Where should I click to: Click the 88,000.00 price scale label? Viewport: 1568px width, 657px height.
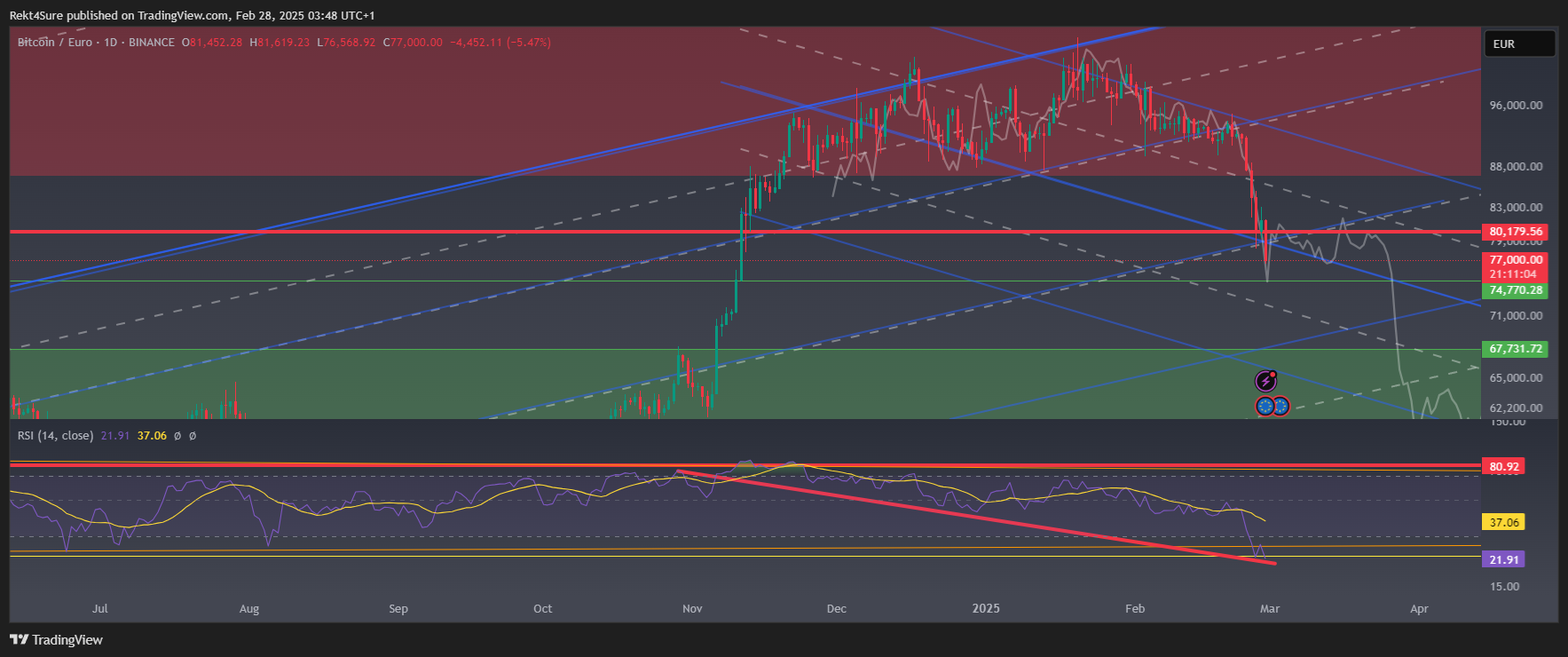point(1516,166)
